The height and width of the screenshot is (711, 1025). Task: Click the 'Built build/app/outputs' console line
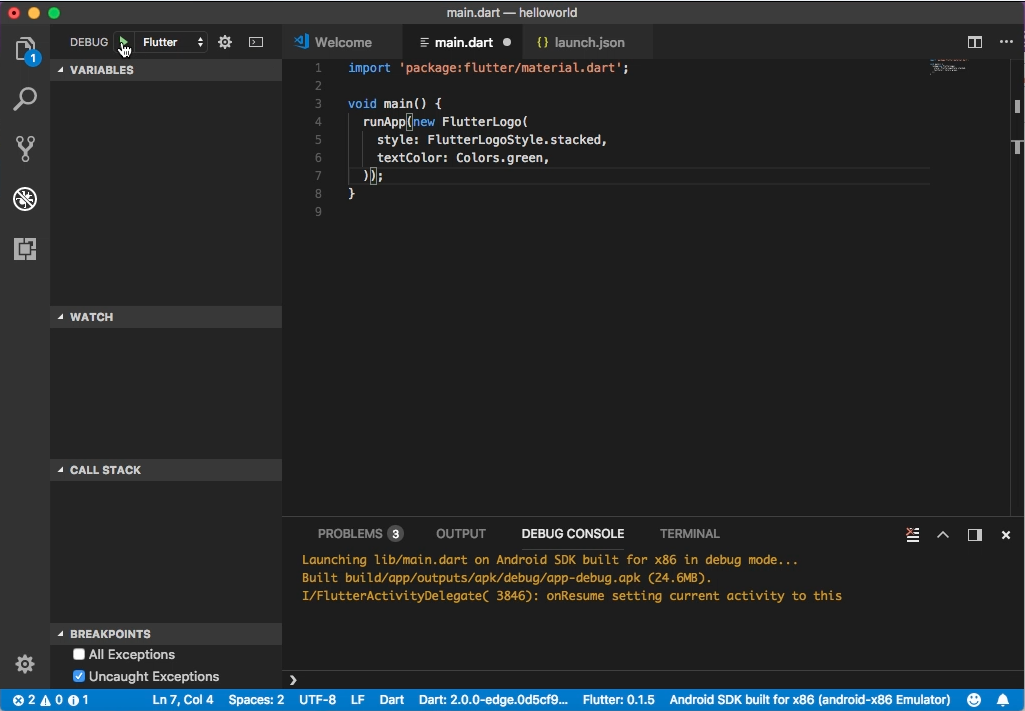pos(507,578)
